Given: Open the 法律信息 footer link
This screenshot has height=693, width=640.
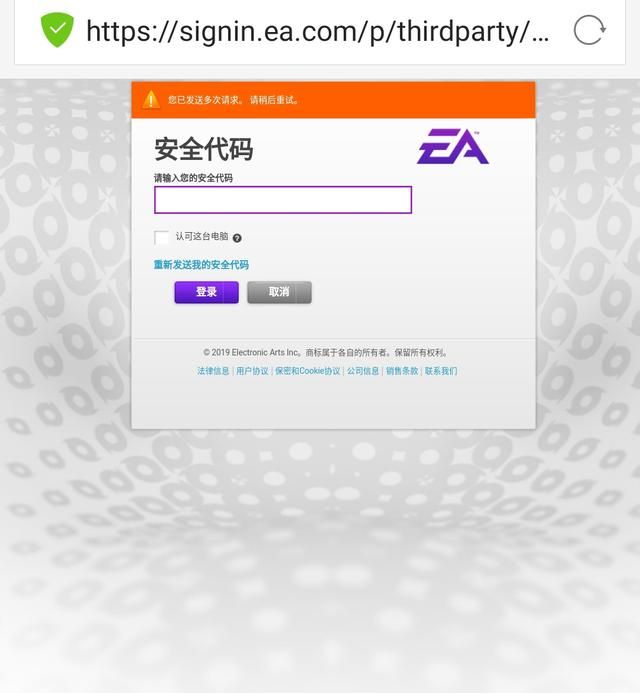Looking at the screenshot, I should [213, 371].
